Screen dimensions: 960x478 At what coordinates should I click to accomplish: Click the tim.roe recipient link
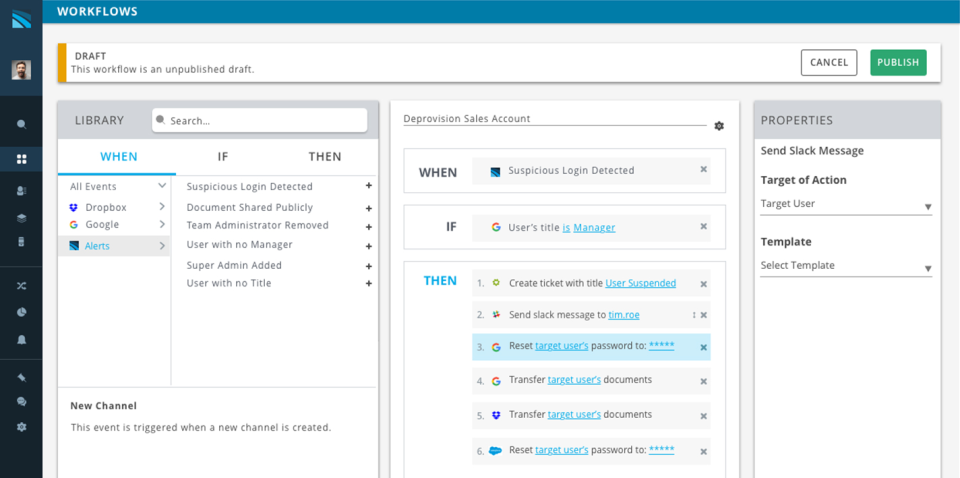coord(624,315)
